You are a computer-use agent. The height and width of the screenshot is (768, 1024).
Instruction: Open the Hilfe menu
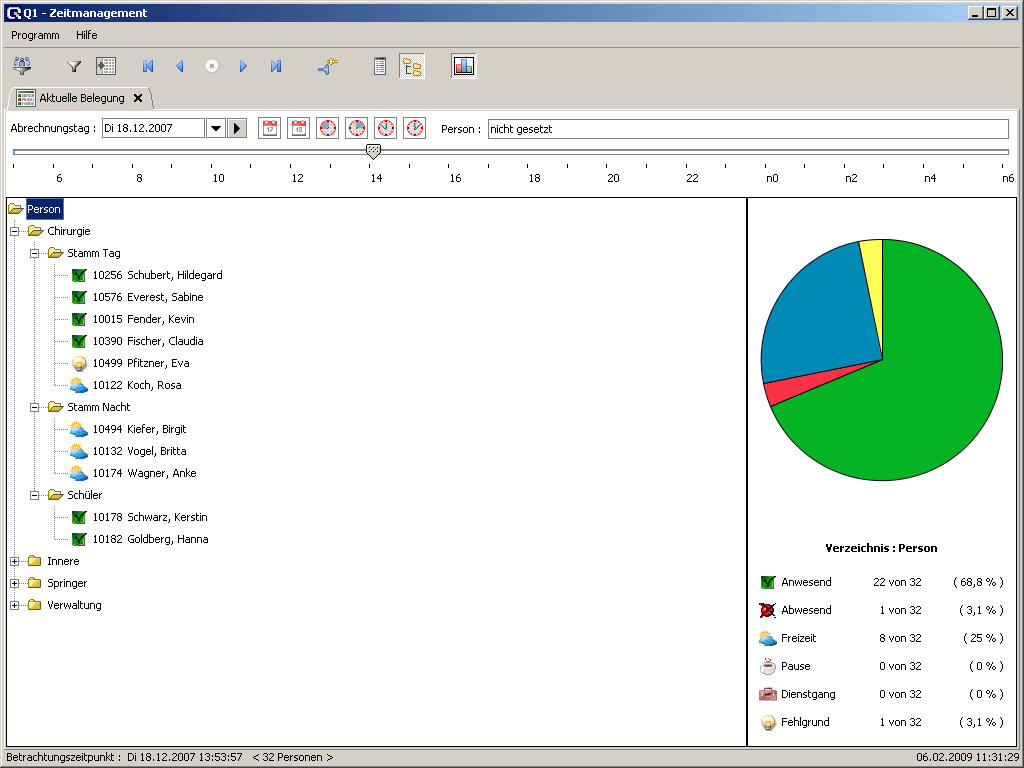coord(87,35)
